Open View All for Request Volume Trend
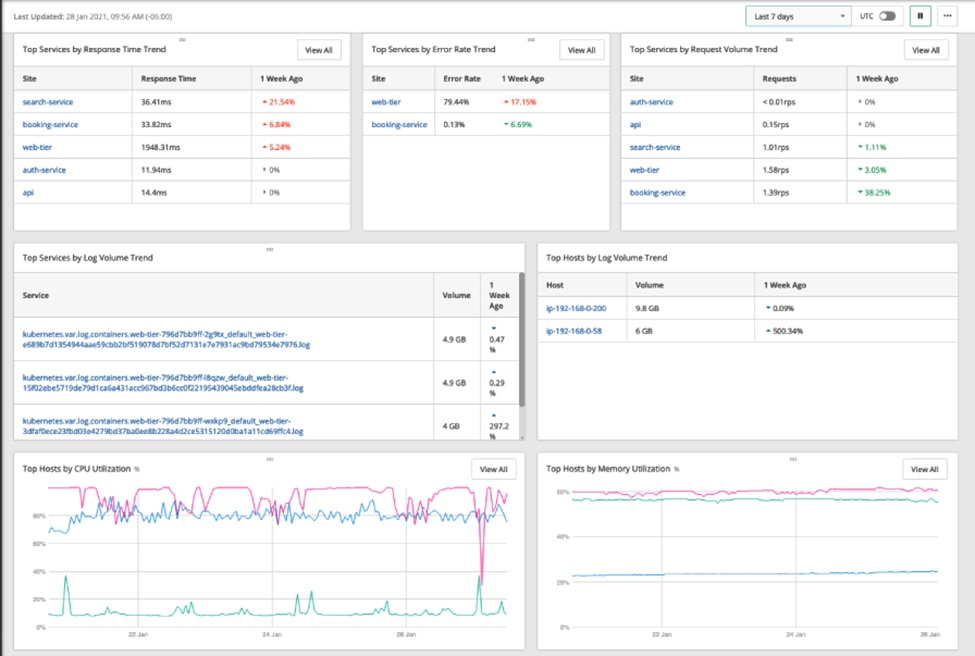Viewport: 975px width, 656px height. (x=926, y=50)
